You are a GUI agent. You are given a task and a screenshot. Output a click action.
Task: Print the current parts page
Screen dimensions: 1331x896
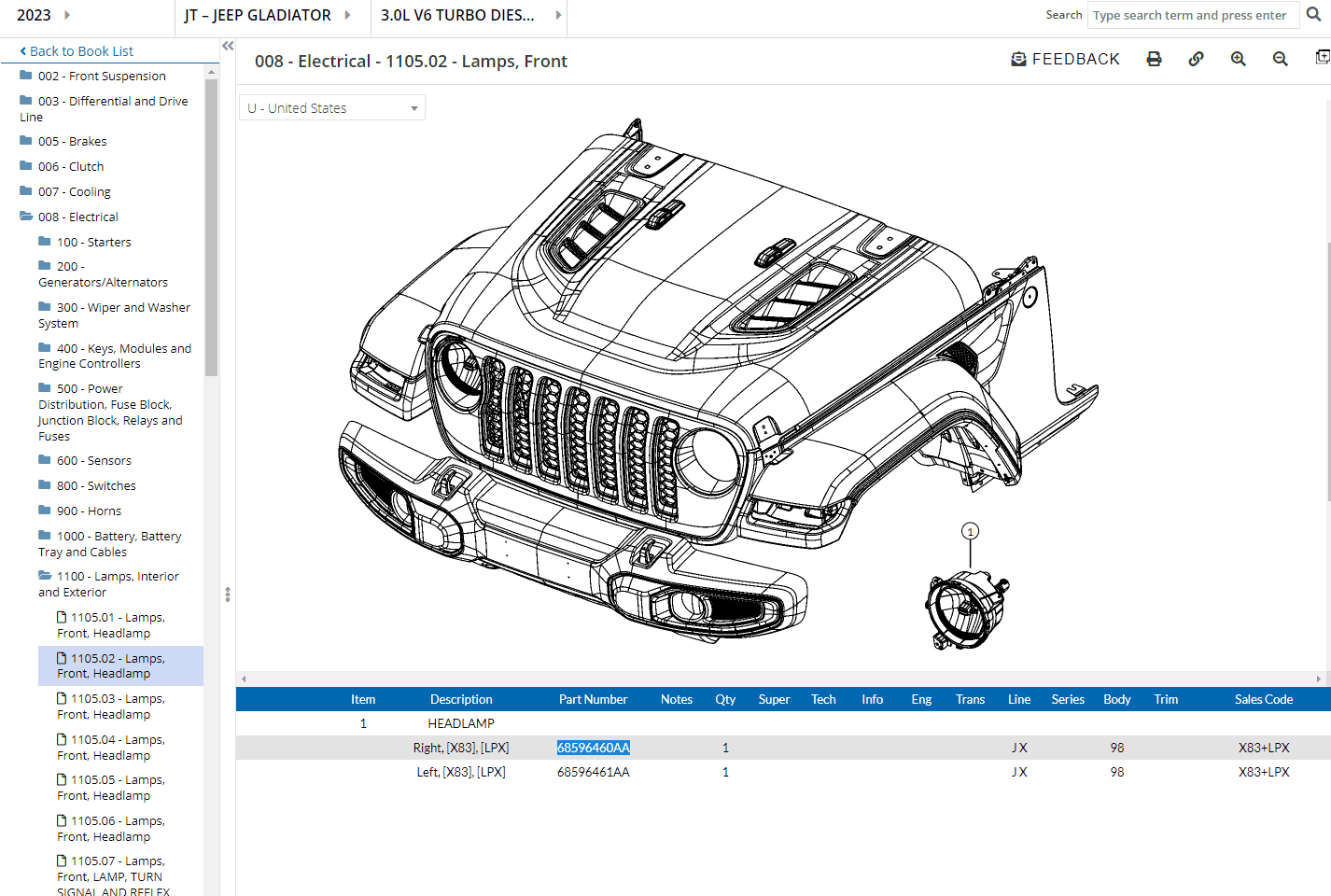point(1154,59)
